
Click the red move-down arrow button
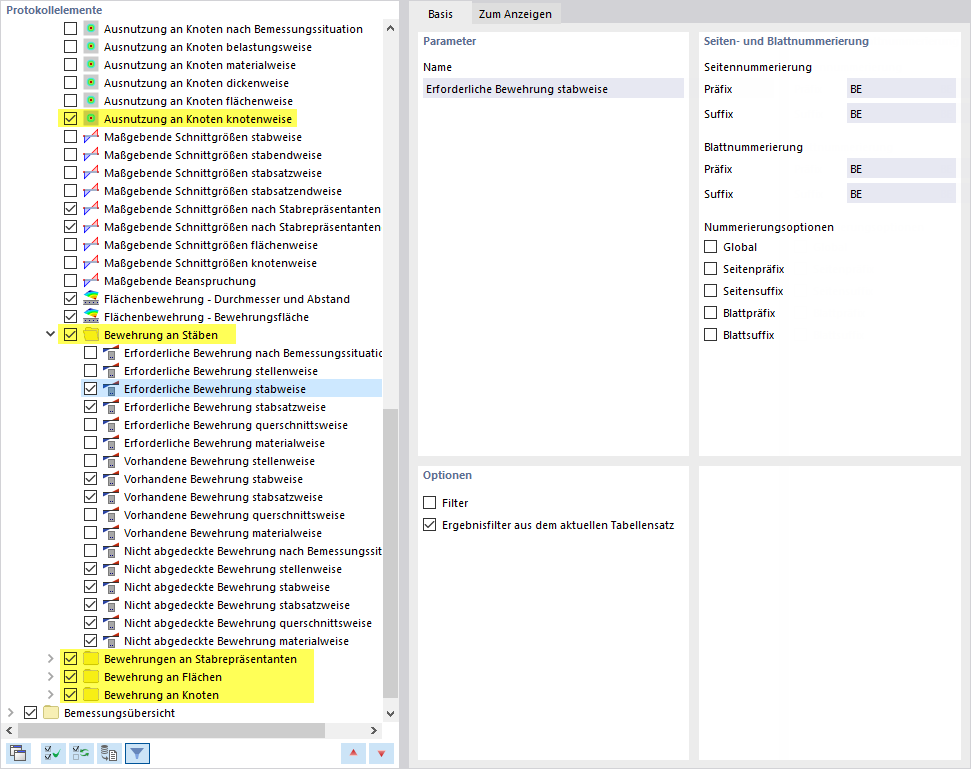[x=381, y=753]
